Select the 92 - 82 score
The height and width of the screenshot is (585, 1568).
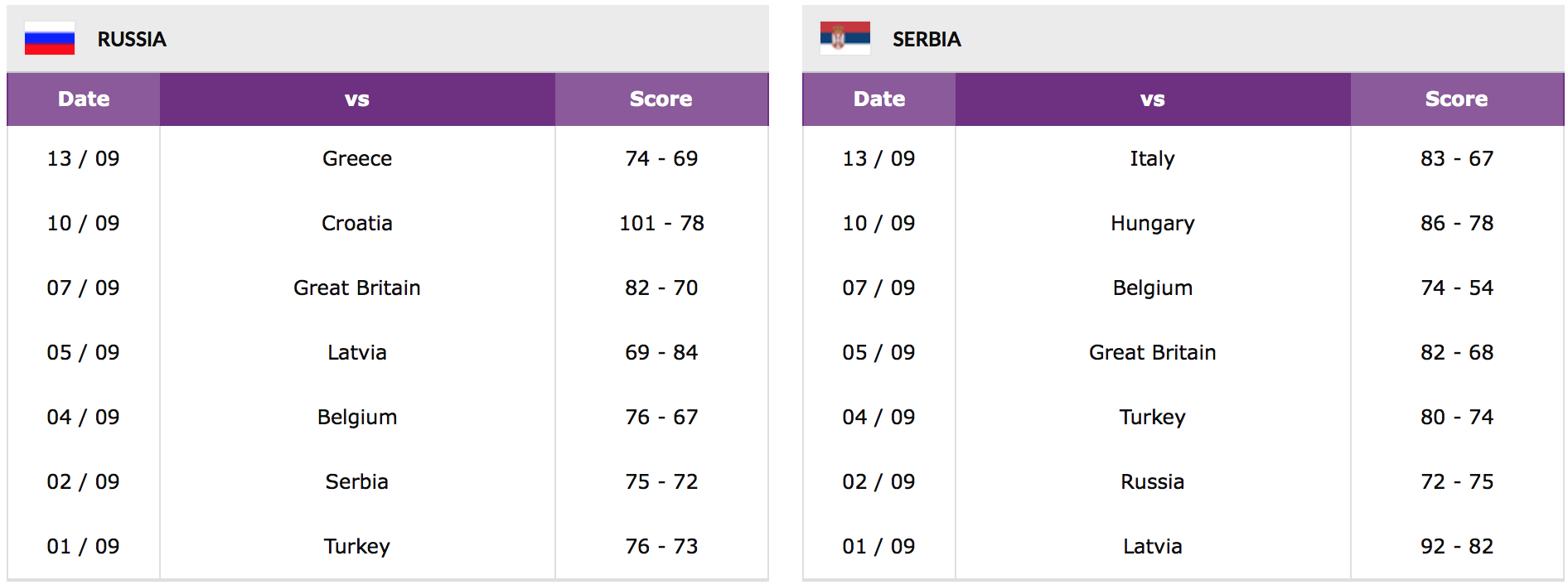click(1457, 546)
